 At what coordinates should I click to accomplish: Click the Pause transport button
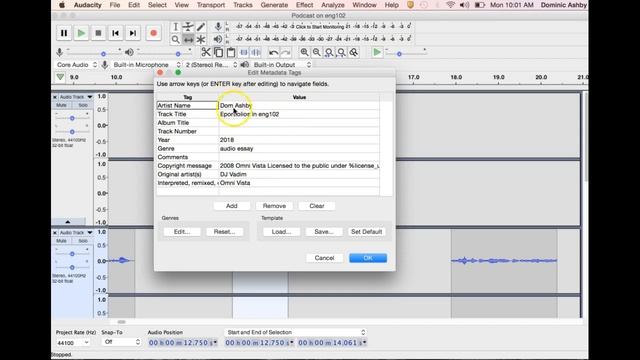64,33
